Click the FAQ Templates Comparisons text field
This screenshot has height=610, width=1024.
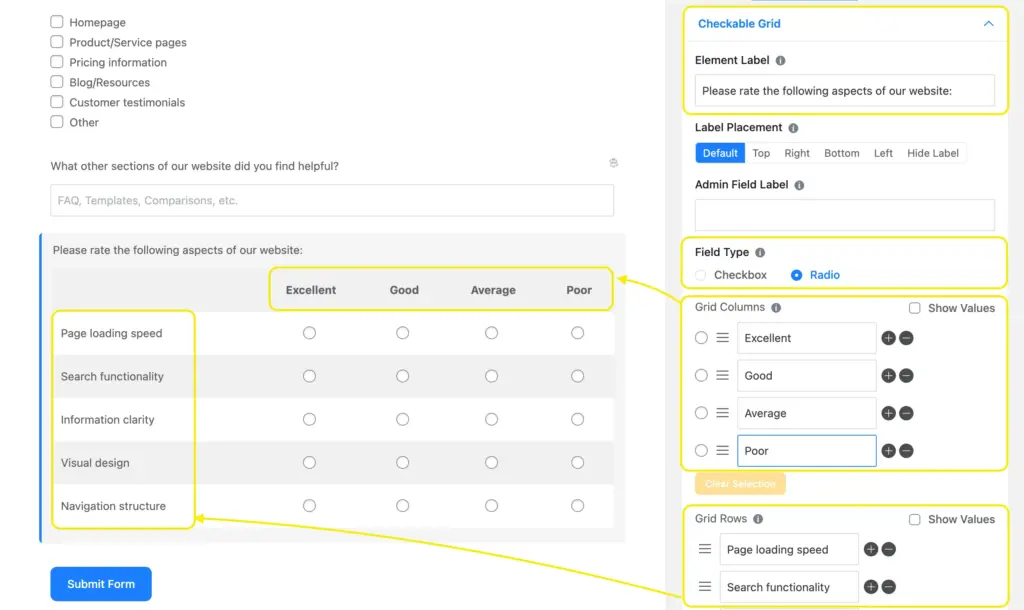click(x=330, y=200)
